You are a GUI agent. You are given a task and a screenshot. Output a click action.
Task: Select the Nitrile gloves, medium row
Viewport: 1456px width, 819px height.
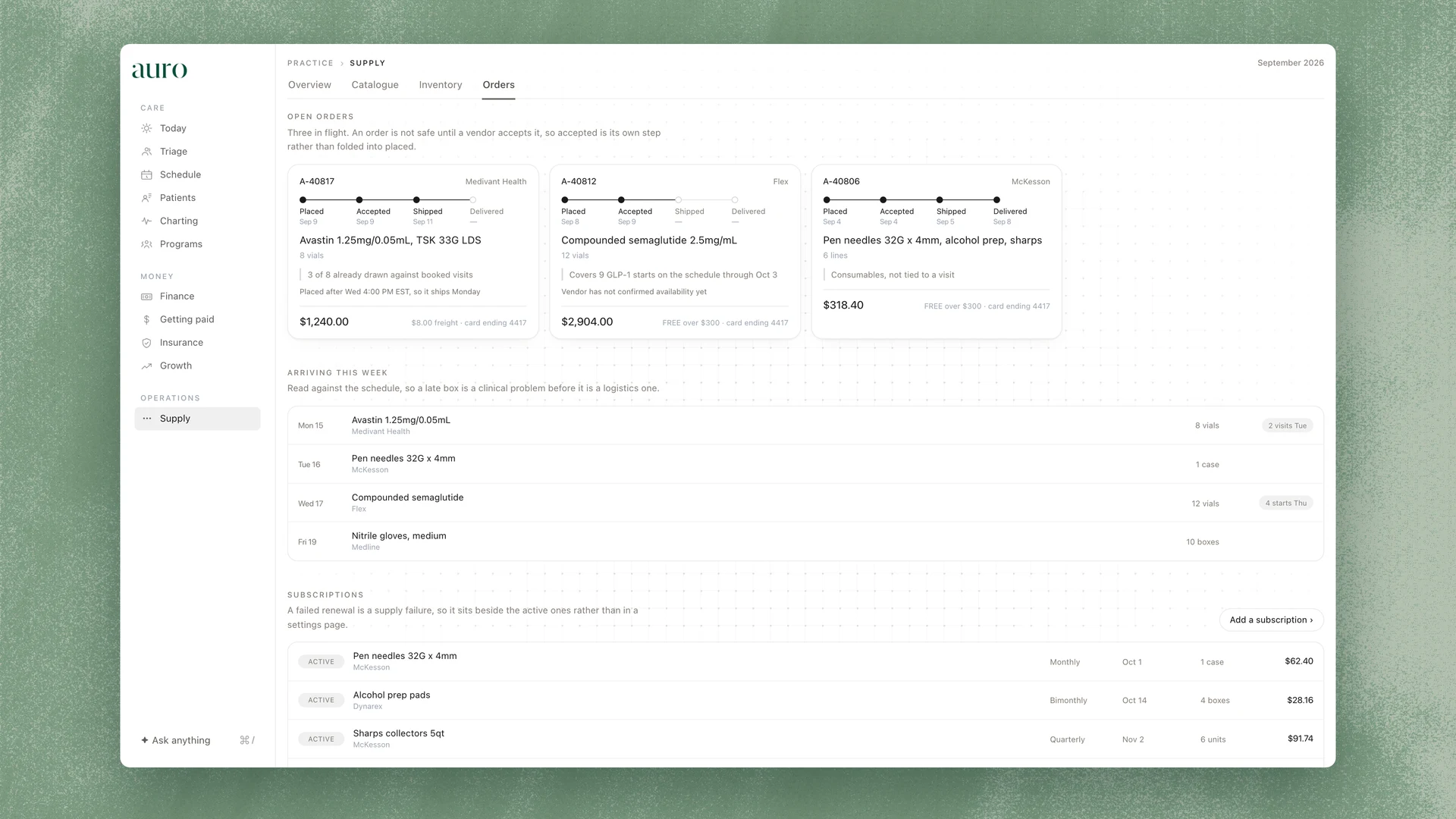click(805, 541)
